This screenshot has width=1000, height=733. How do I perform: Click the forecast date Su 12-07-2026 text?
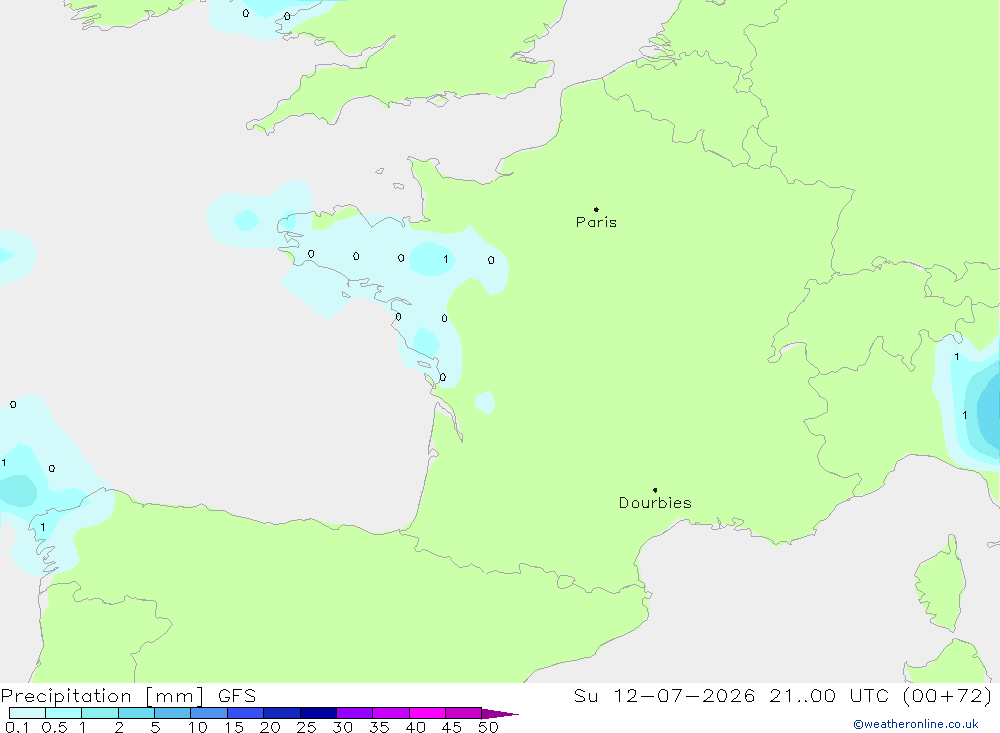[x=664, y=696]
